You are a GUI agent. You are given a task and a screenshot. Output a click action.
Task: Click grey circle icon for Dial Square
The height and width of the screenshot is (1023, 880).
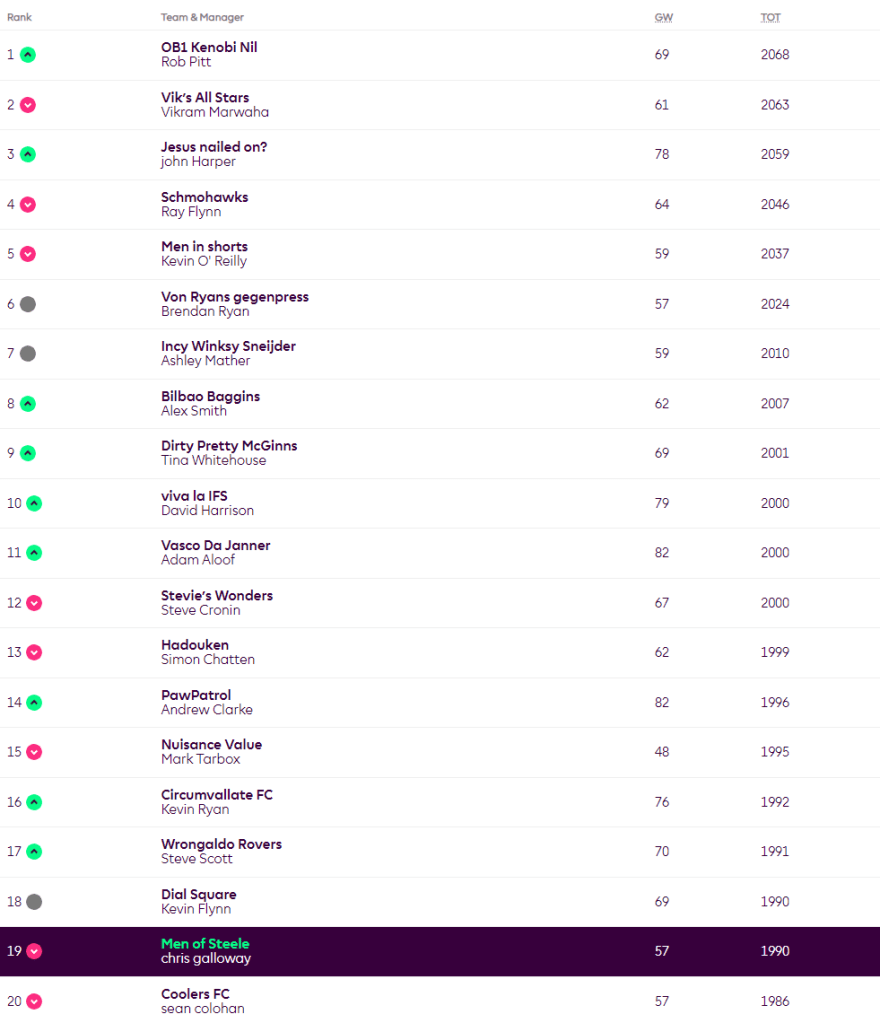tap(34, 902)
